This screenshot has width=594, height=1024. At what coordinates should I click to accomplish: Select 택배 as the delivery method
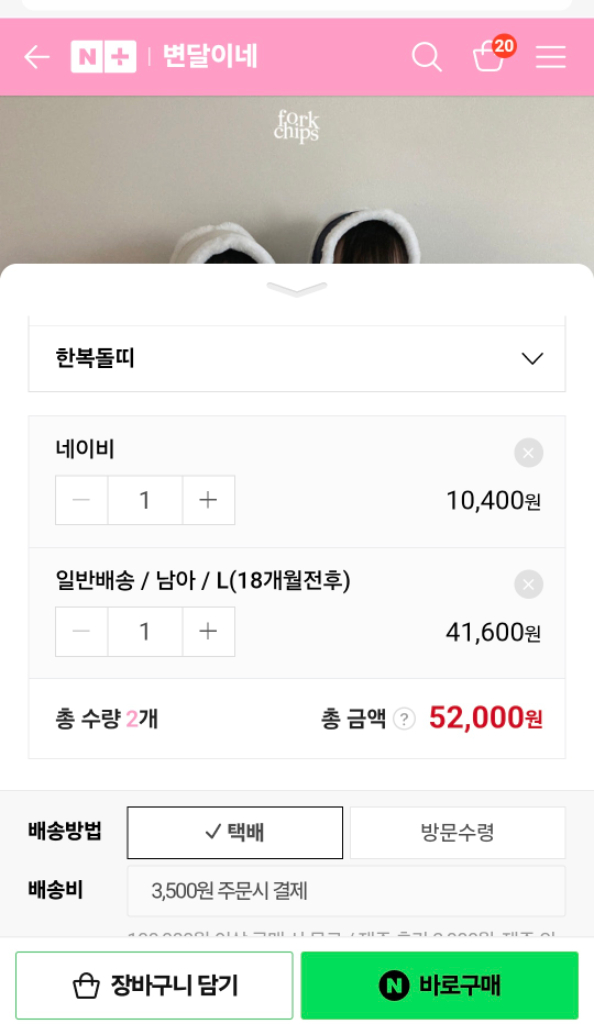[x=234, y=832]
